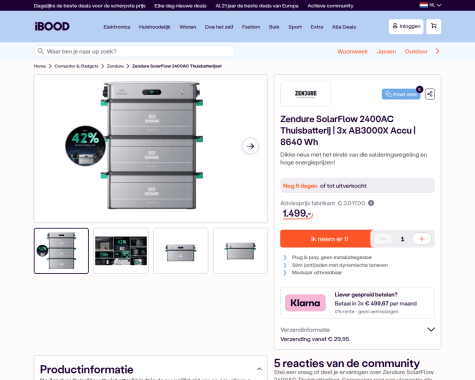Viewport: 475px width, 380px height.
Task: Click 'Betaal in 3x € 499,67 per maand'
Action: coord(376,303)
